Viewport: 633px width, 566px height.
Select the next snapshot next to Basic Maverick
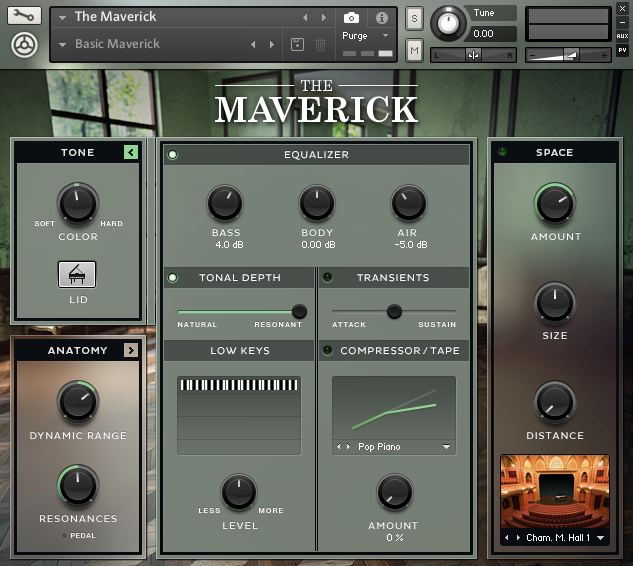272,44
